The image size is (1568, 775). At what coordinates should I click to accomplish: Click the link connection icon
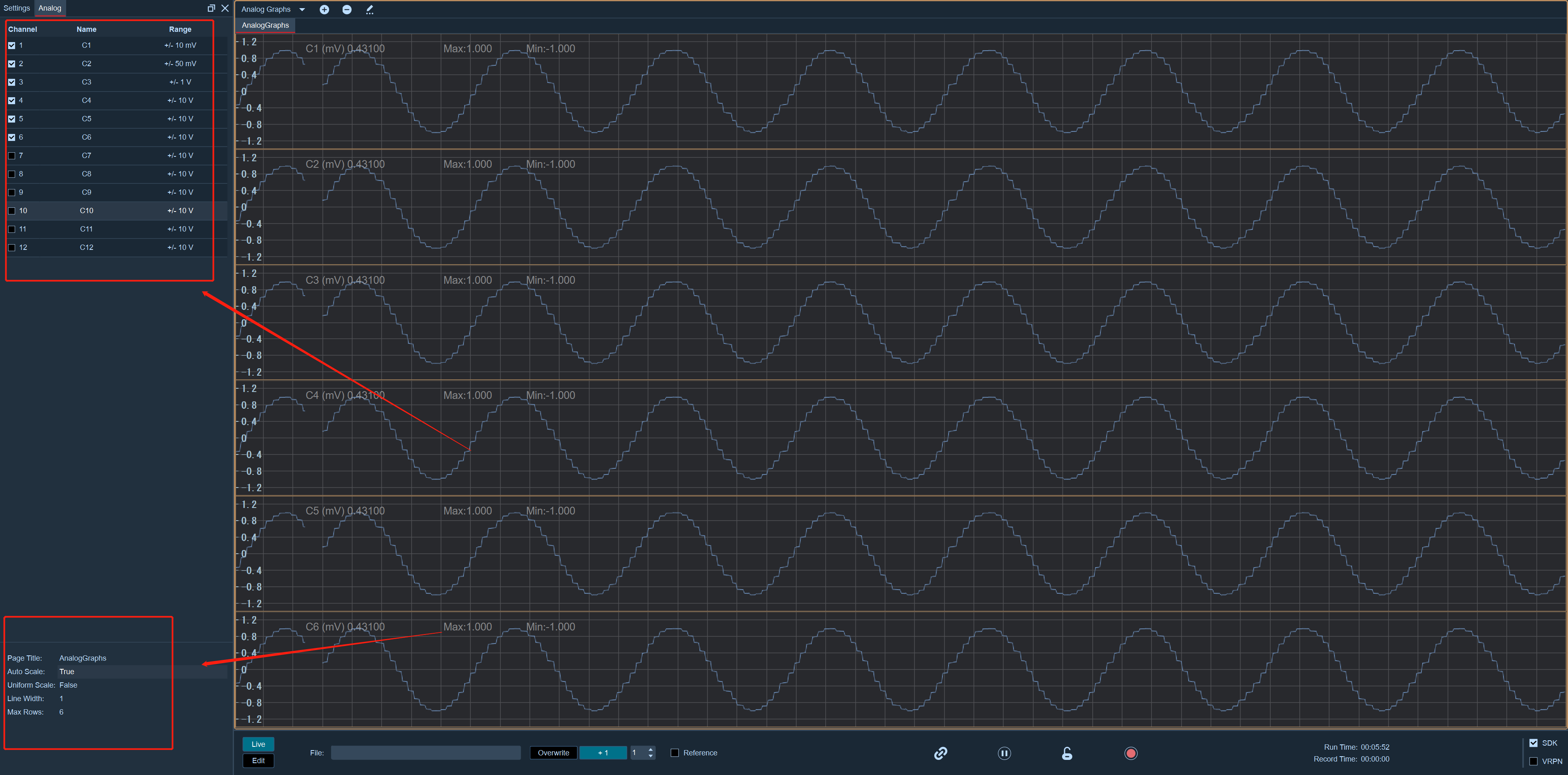coord(940,753)
